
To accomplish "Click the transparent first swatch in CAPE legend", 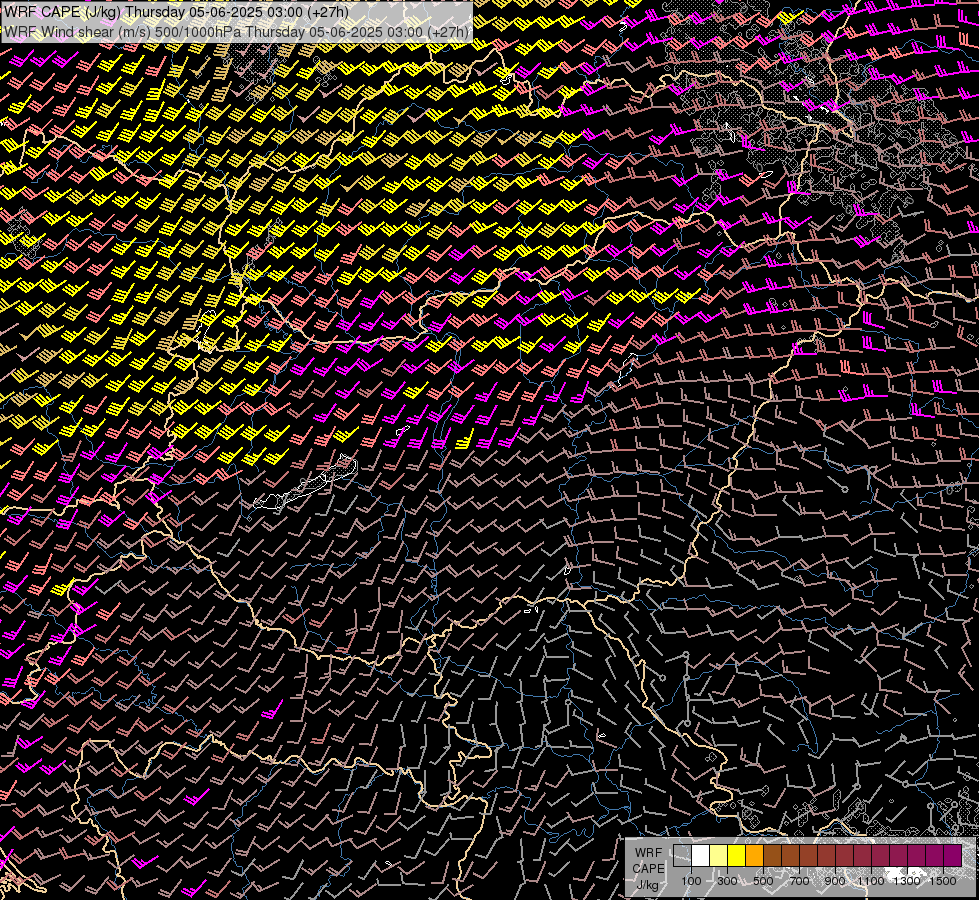I will [682, 855].
